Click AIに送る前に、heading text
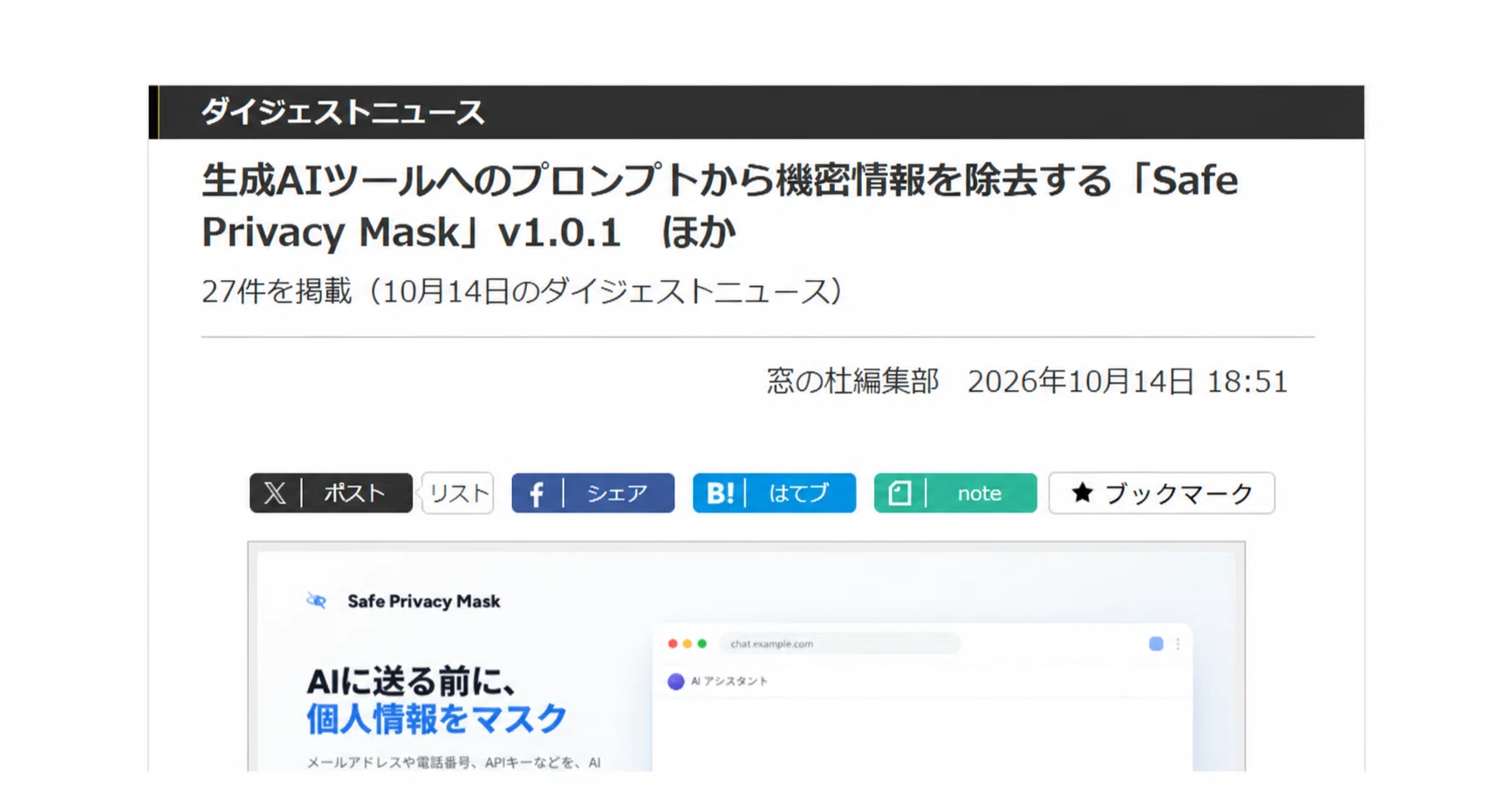The height and width of the screenshot is (791, 1512). point(411,681)
